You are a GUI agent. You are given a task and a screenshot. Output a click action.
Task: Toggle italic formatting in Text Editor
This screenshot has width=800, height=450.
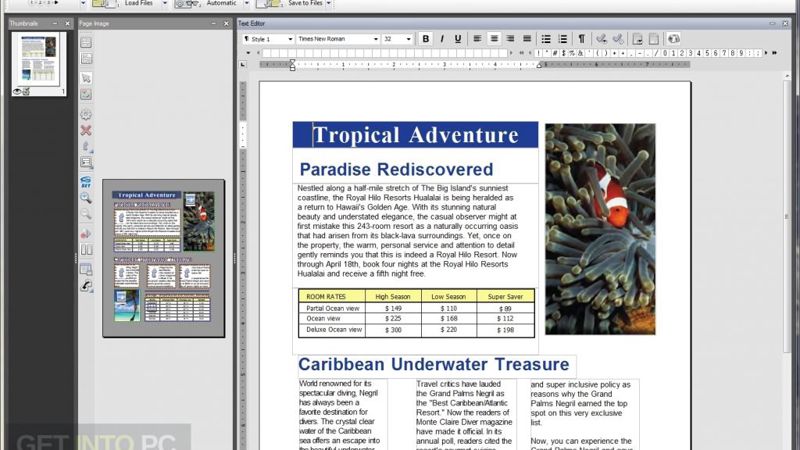[442, 39]
